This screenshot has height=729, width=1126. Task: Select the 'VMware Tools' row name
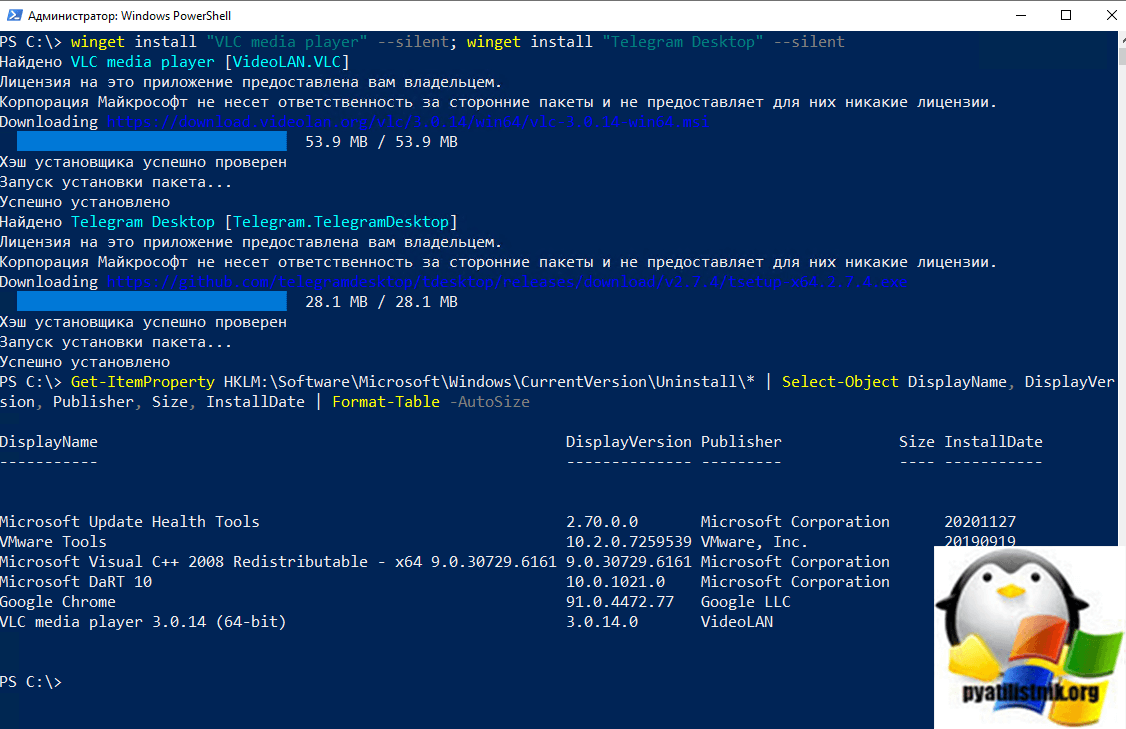[53, 542]
